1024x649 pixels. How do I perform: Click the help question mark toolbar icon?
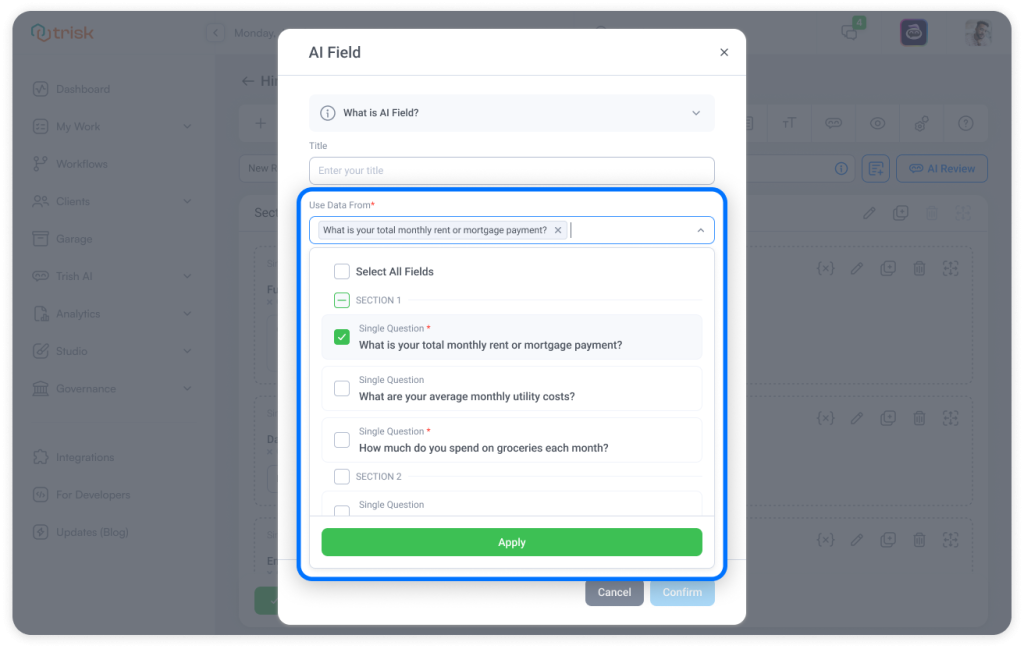point(965,123)
